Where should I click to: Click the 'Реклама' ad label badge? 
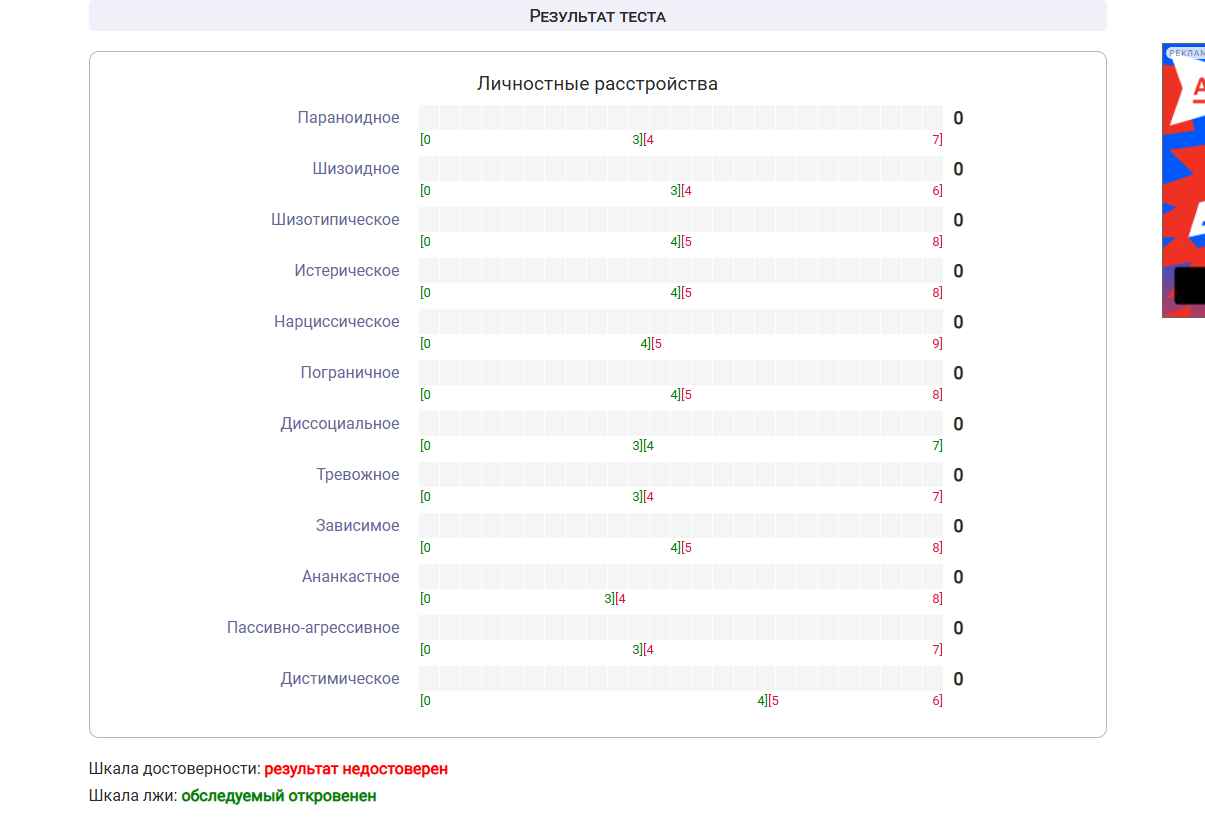(x=1186, y=52)
